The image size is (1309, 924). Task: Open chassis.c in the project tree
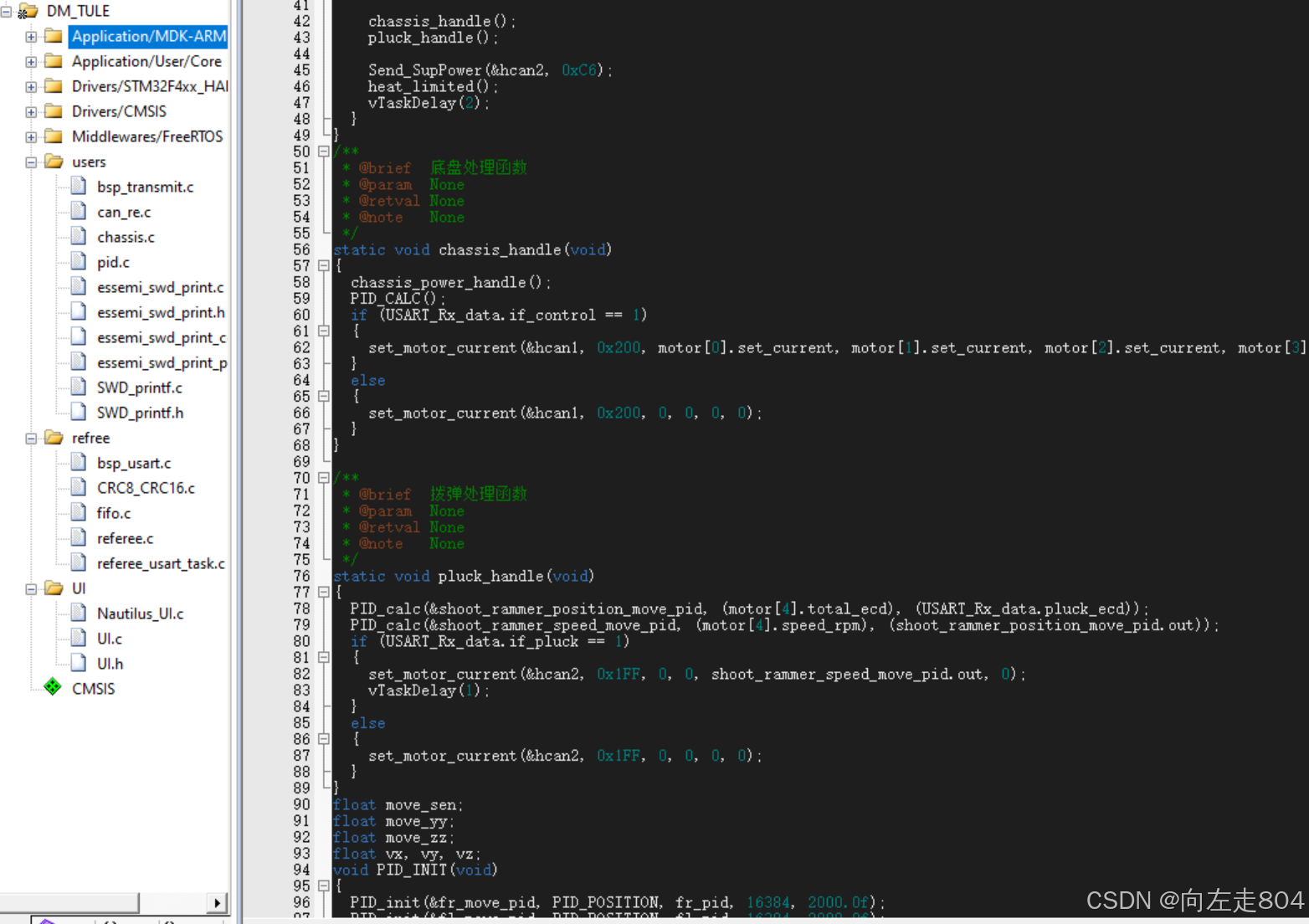point(126,238)
